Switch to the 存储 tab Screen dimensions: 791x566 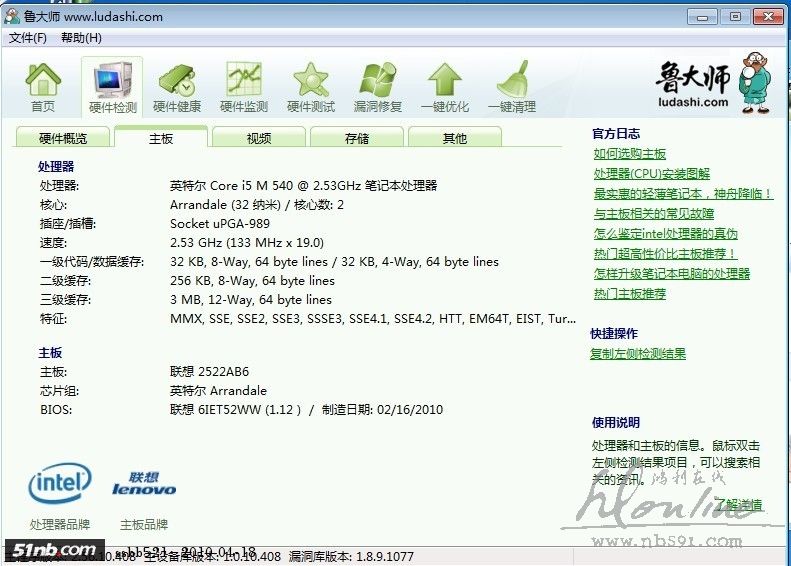357,138
